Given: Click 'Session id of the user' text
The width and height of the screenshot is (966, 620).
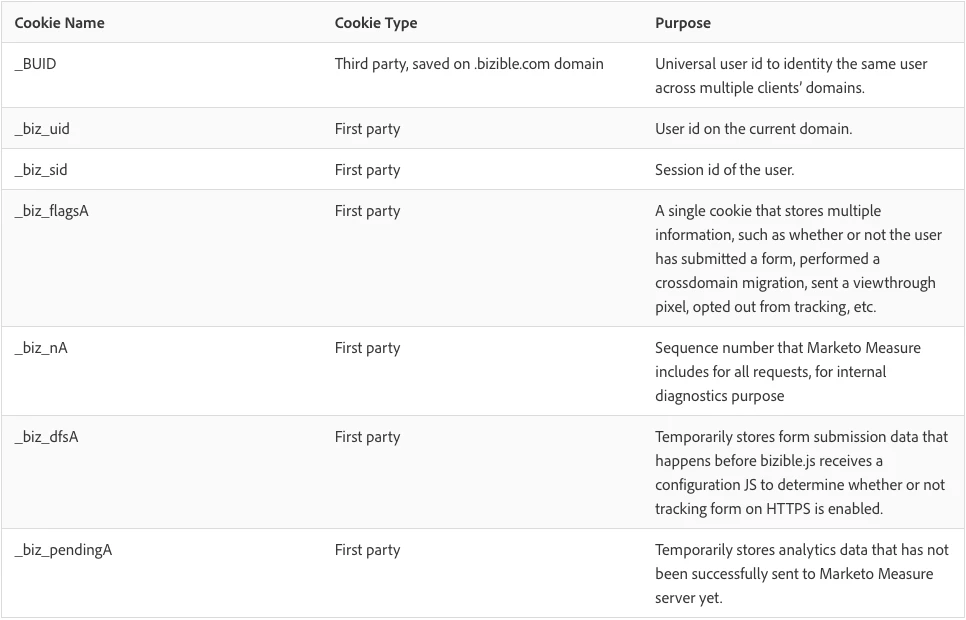Looking at the screenshot, I should pos(724,169).
